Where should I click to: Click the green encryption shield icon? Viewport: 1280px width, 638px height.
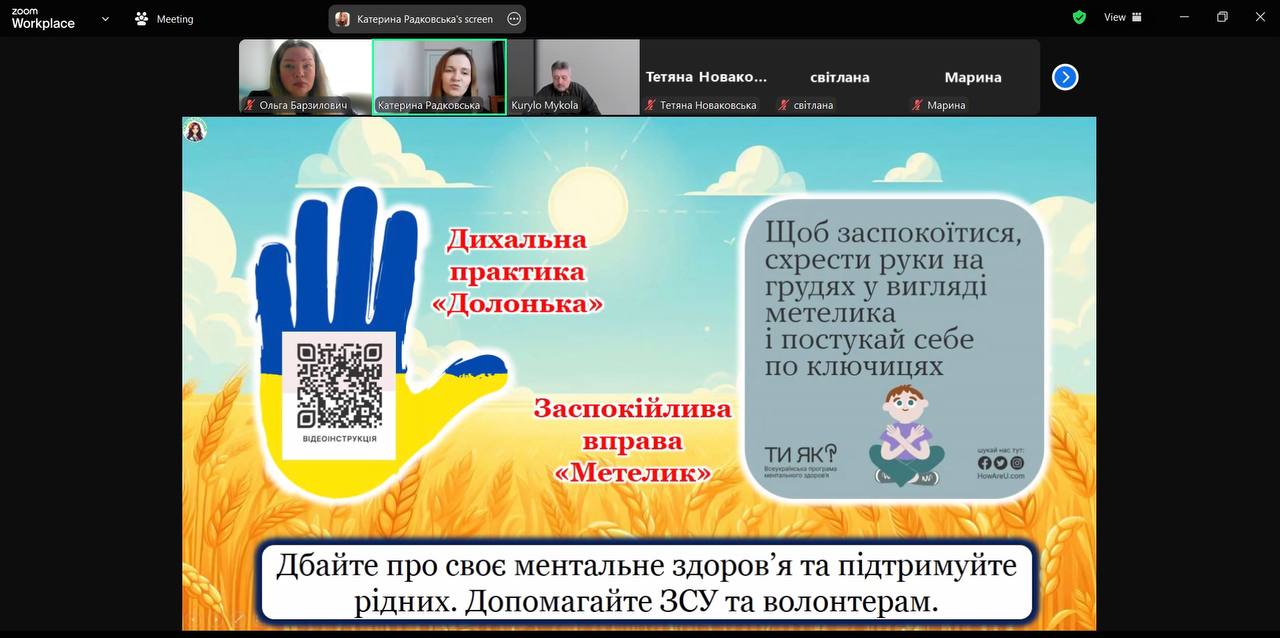(x=1079, y=17)
